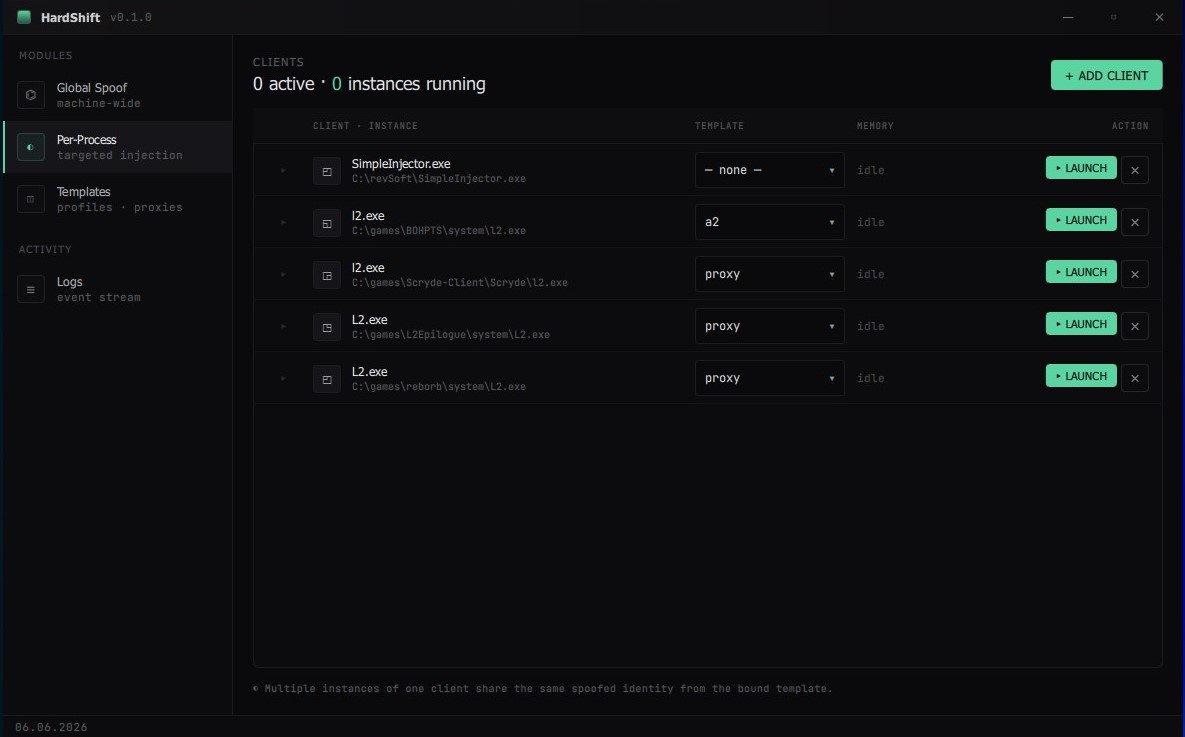This screenshot has height=737, width=1185.
Task: Open proxy template dropdown for L2Epilogue
Action: pyautogui.click(x=769, y=327)
